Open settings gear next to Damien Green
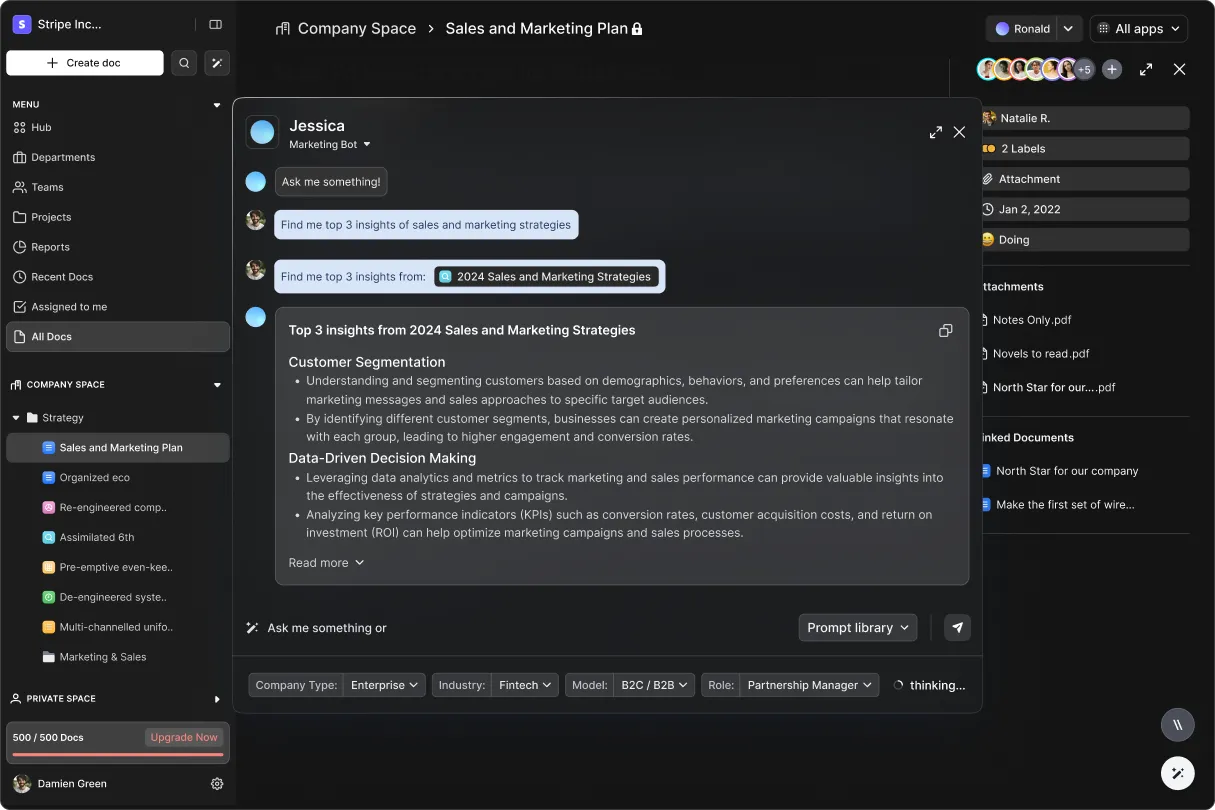The height and width of the screenshot is (810, 1215). 217,784
